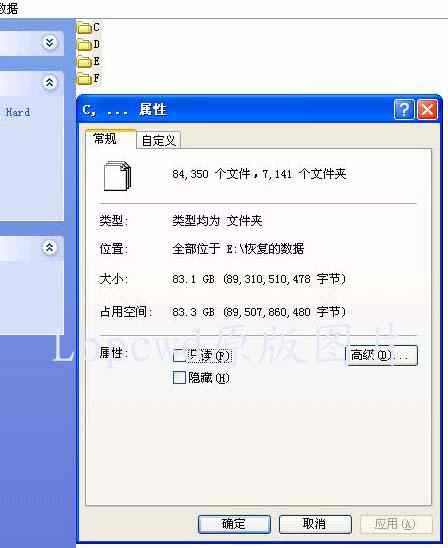The height and width of the screenshot is (548, 448).
Task: Click the 应用 apply button
Action: [x=396, y=524]
